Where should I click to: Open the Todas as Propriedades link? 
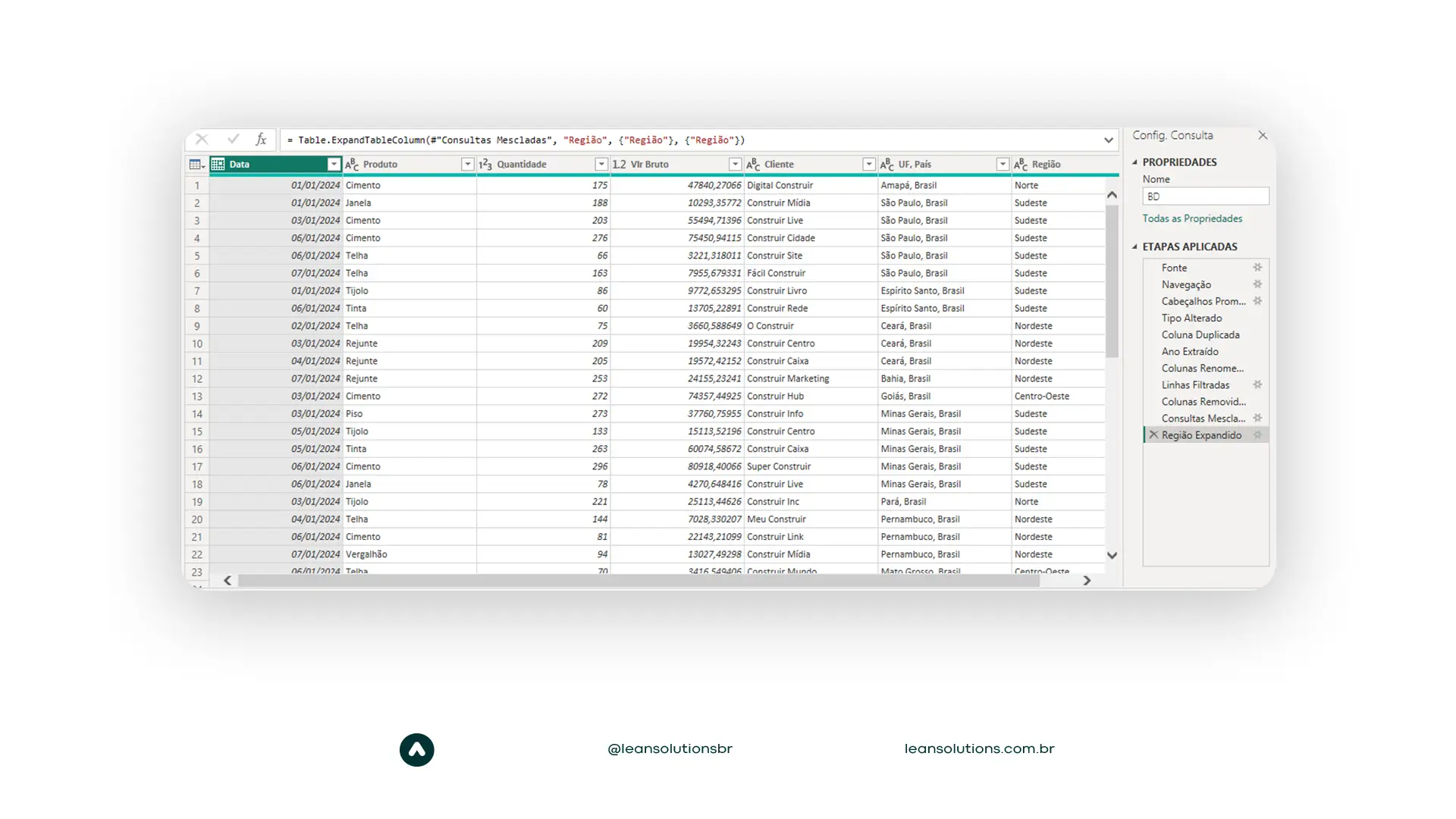tap(1192, 218)
